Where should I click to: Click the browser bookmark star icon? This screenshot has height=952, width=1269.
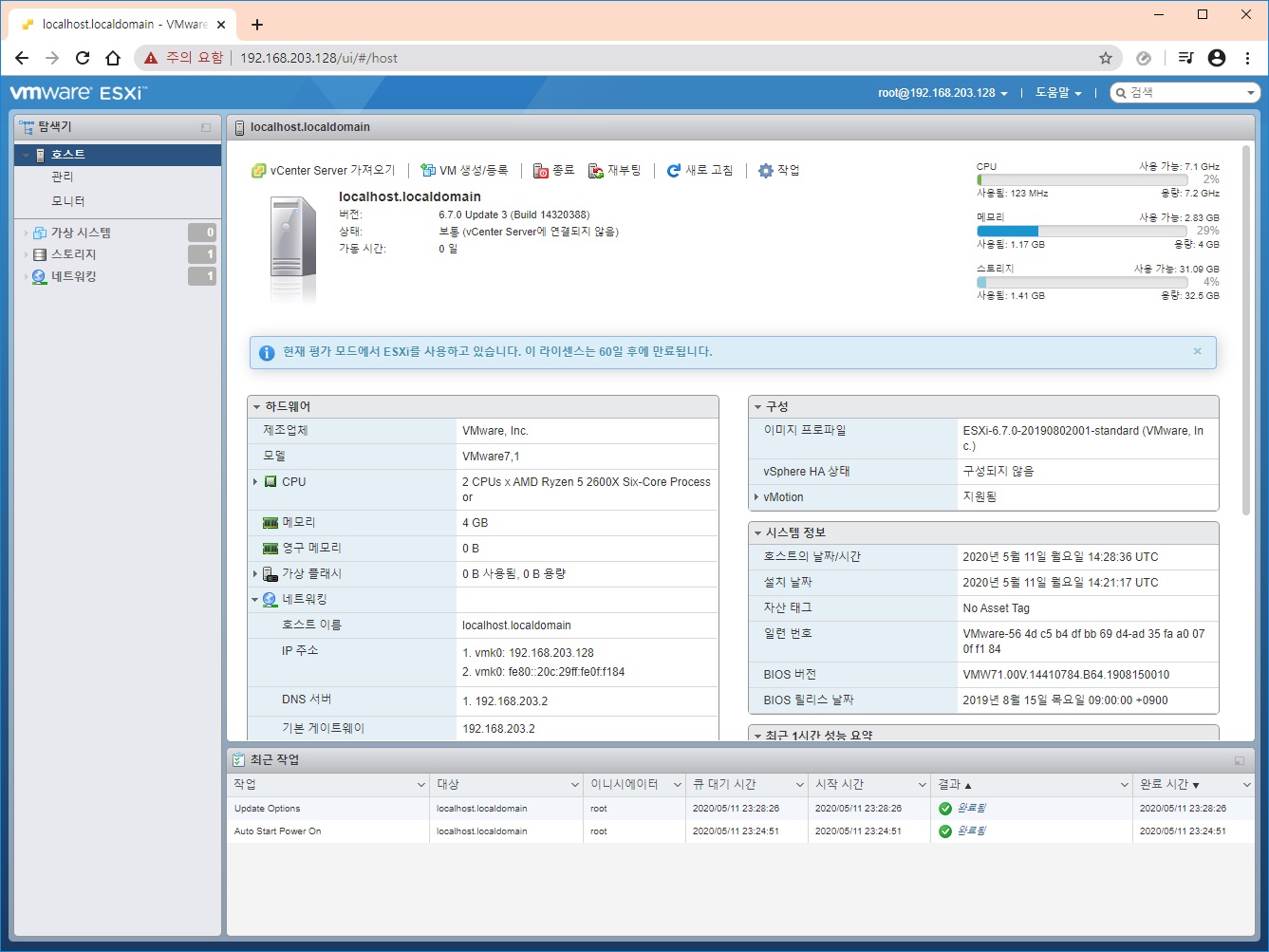pyautogui.click(x=1106, y=58)
